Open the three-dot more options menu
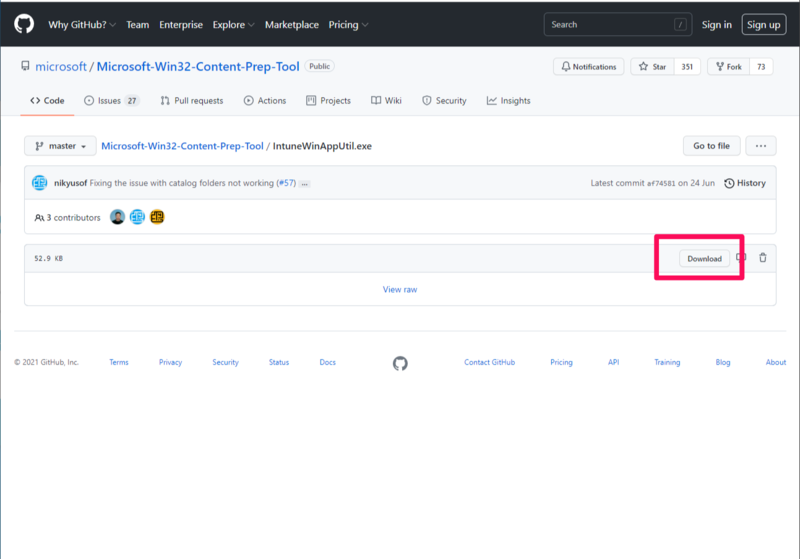This screenshot has width=800, height=559. point(761,146)
